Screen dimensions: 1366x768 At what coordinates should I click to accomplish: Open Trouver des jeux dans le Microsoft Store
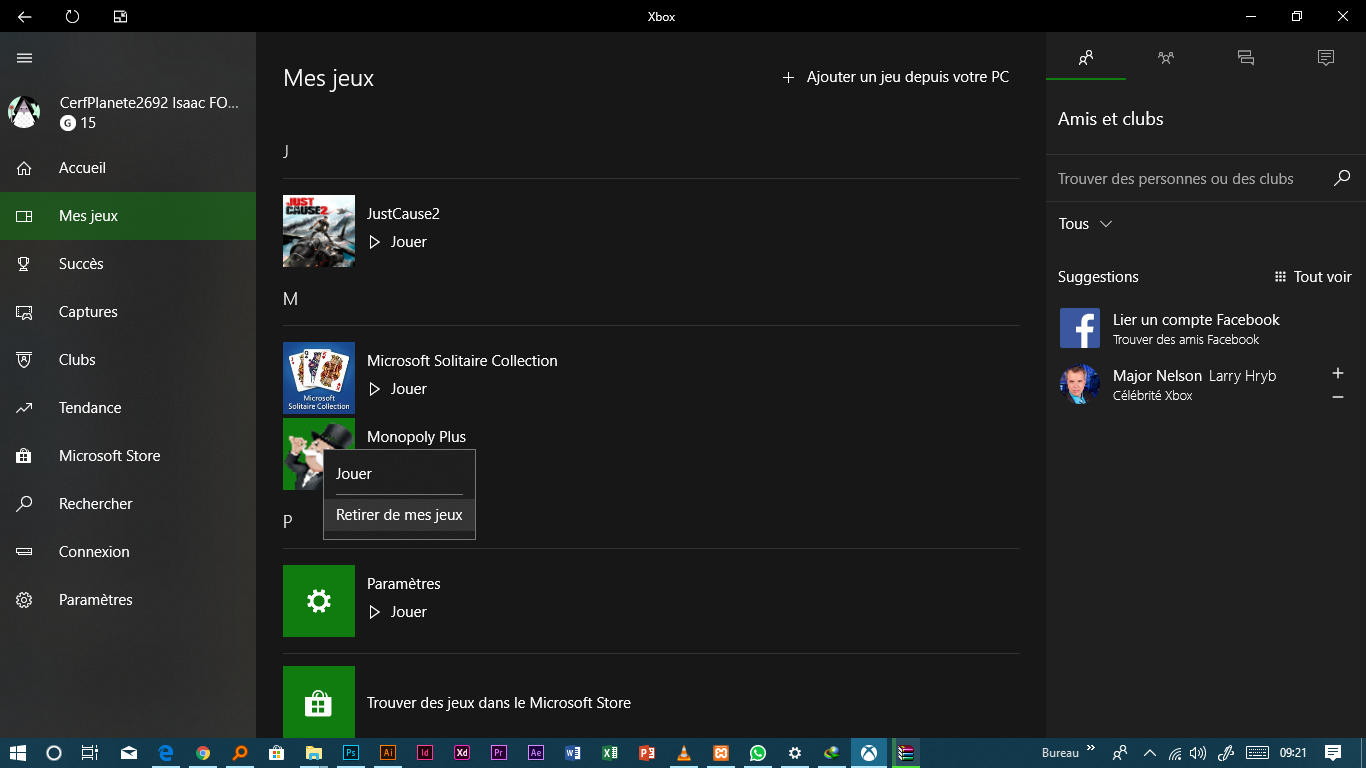pyautogui.click(x=499, y=703)
